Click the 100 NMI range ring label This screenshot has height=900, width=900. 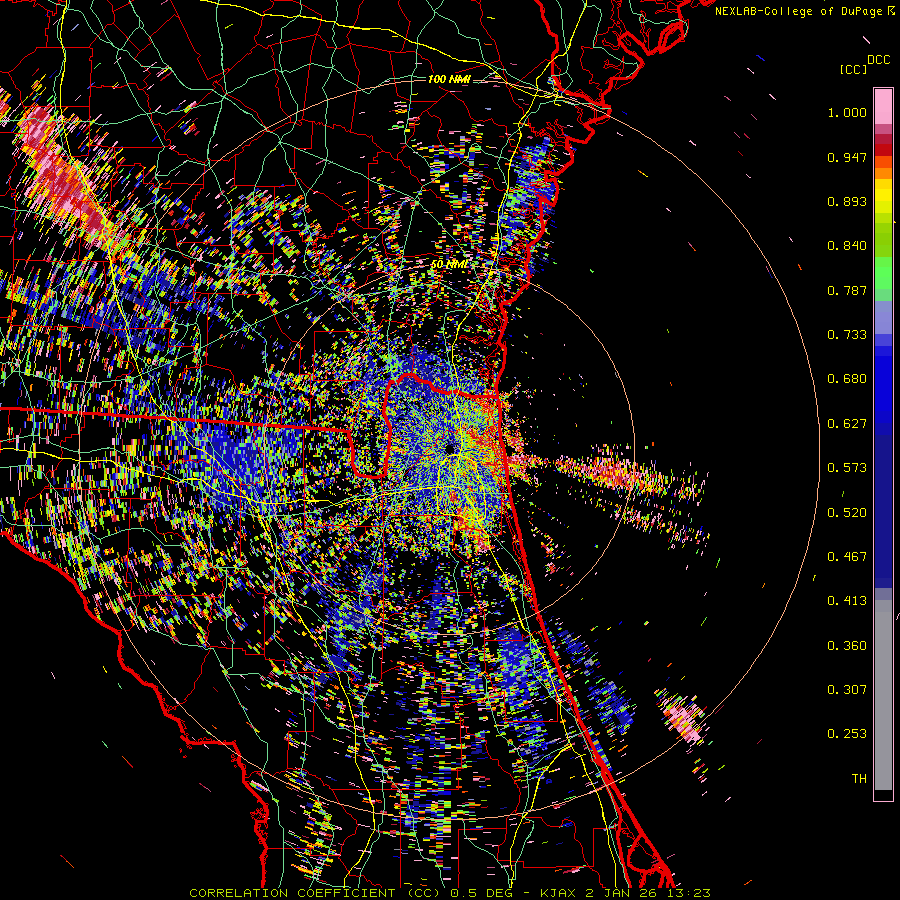[449, 79]
